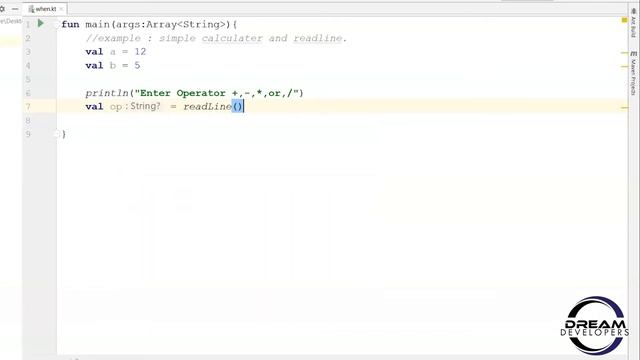640x360 pixels.
Task: Click the 'String?' type hint on line 7
Action: [x=145, y=106]
